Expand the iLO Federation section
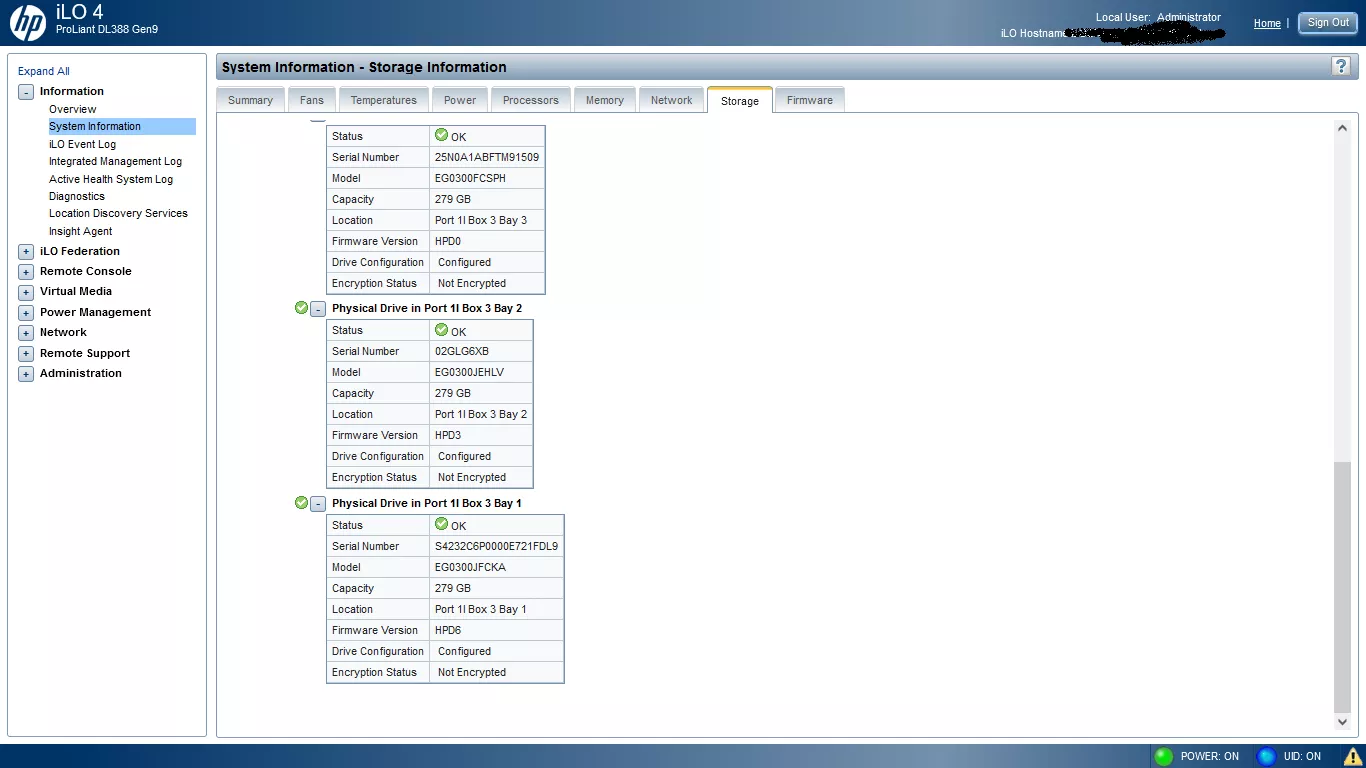 pyautogui.click(x=26, y=252)
